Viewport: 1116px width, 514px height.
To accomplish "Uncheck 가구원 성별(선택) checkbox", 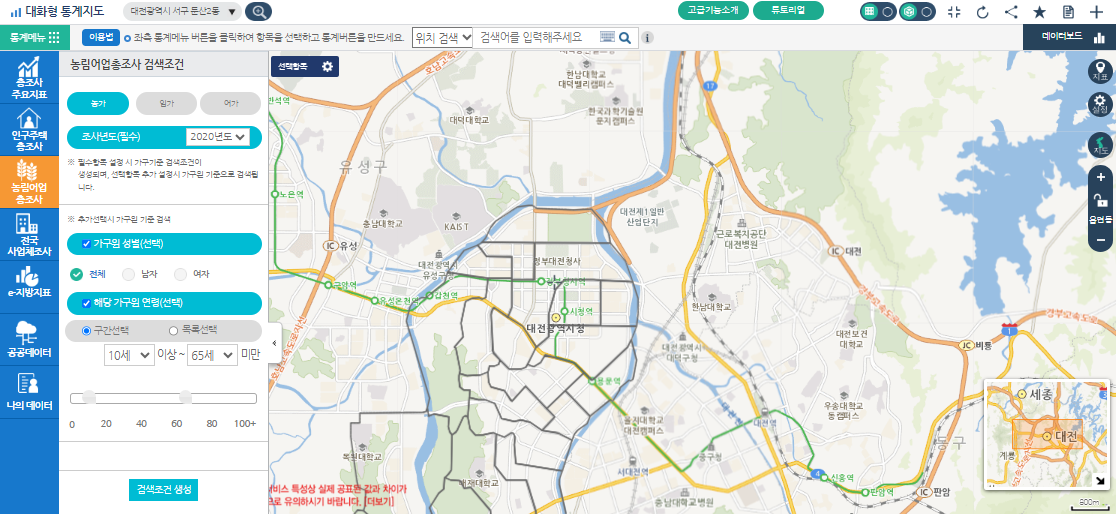I will point(86,244).
